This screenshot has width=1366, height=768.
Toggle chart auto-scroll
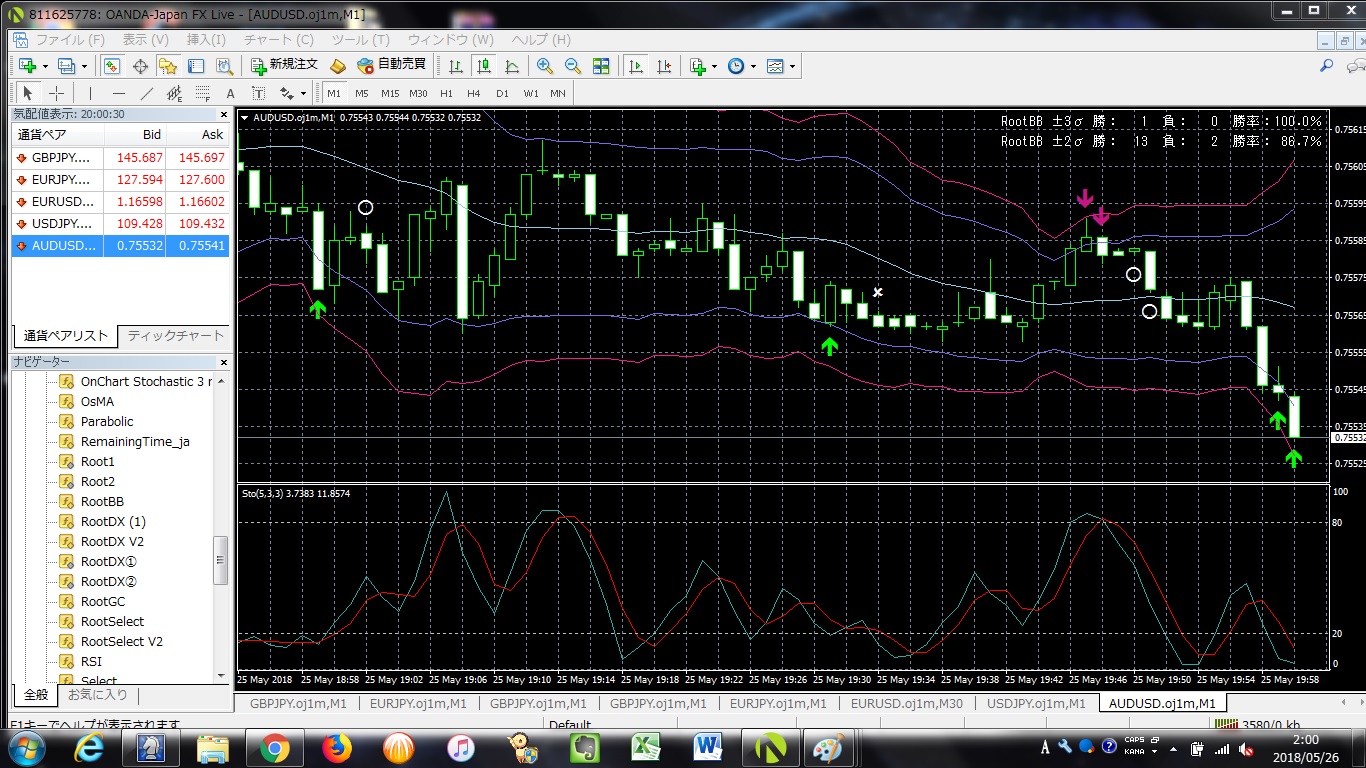click(x=635, y=66)
